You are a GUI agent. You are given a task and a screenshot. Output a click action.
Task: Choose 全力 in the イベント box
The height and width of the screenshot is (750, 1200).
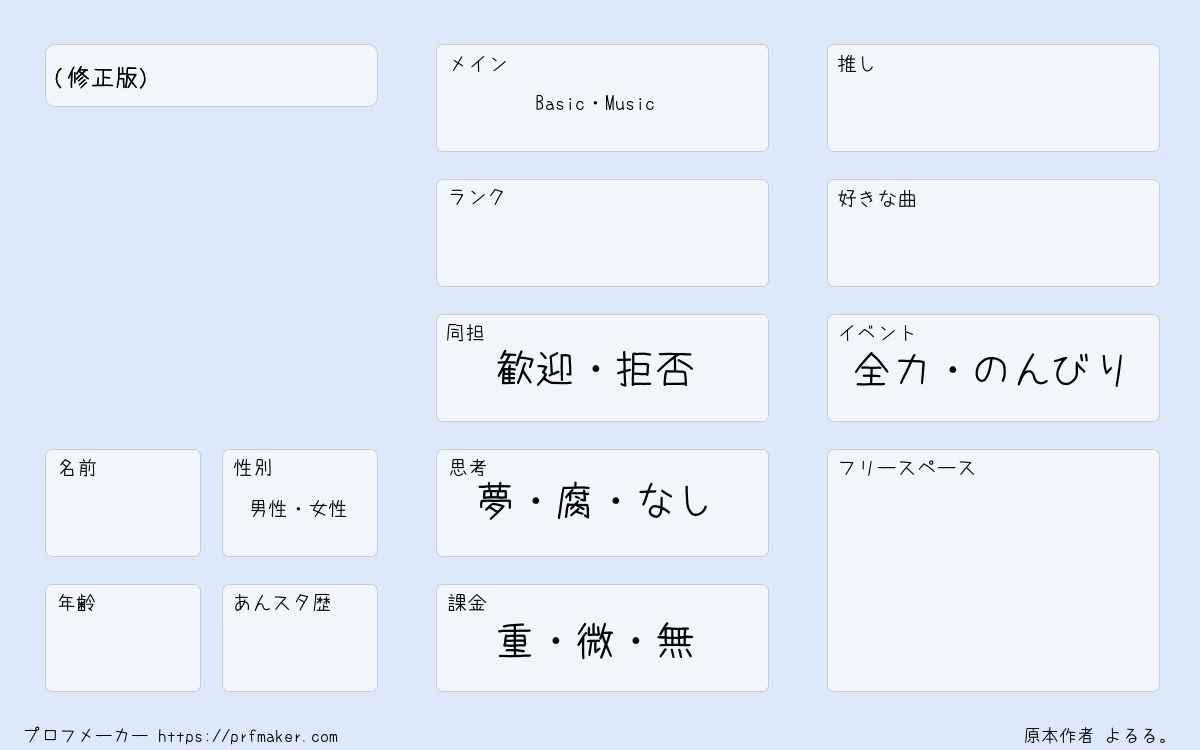click(892, 369)
